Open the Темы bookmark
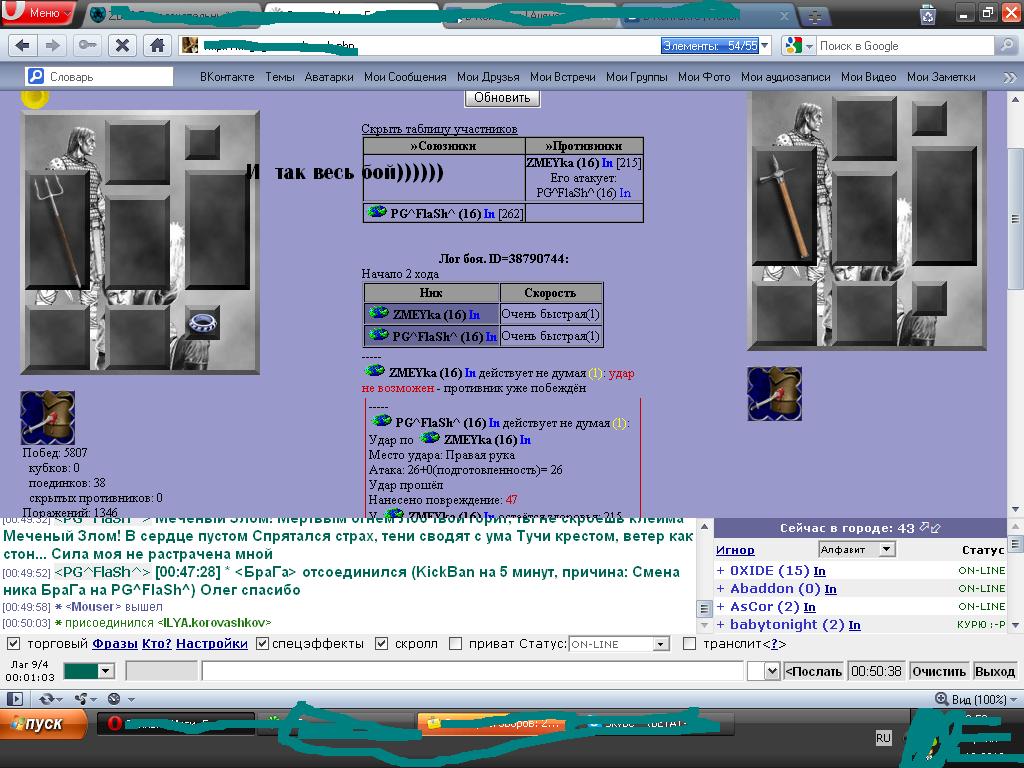The image size is (1024, 768). pos(280,76)
